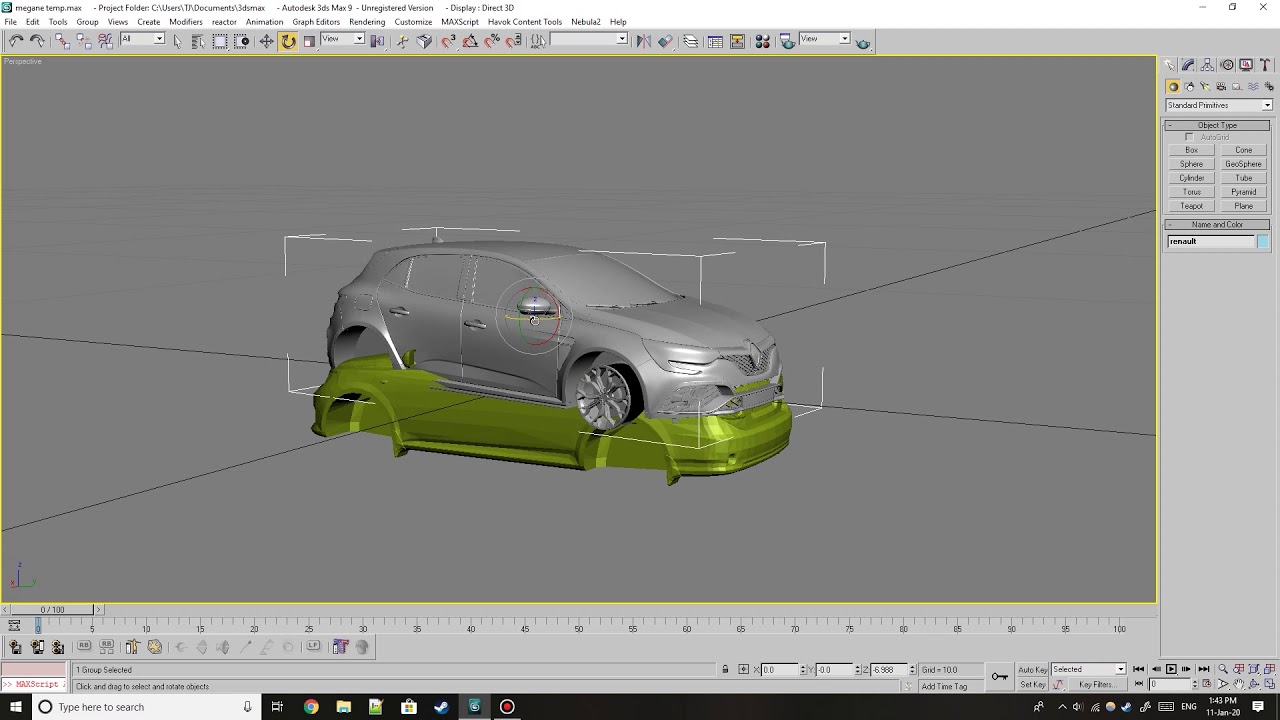This screenshot has width=1280, height=720.
Task: Click the Pyramid button
Action: coord(1244,192)
